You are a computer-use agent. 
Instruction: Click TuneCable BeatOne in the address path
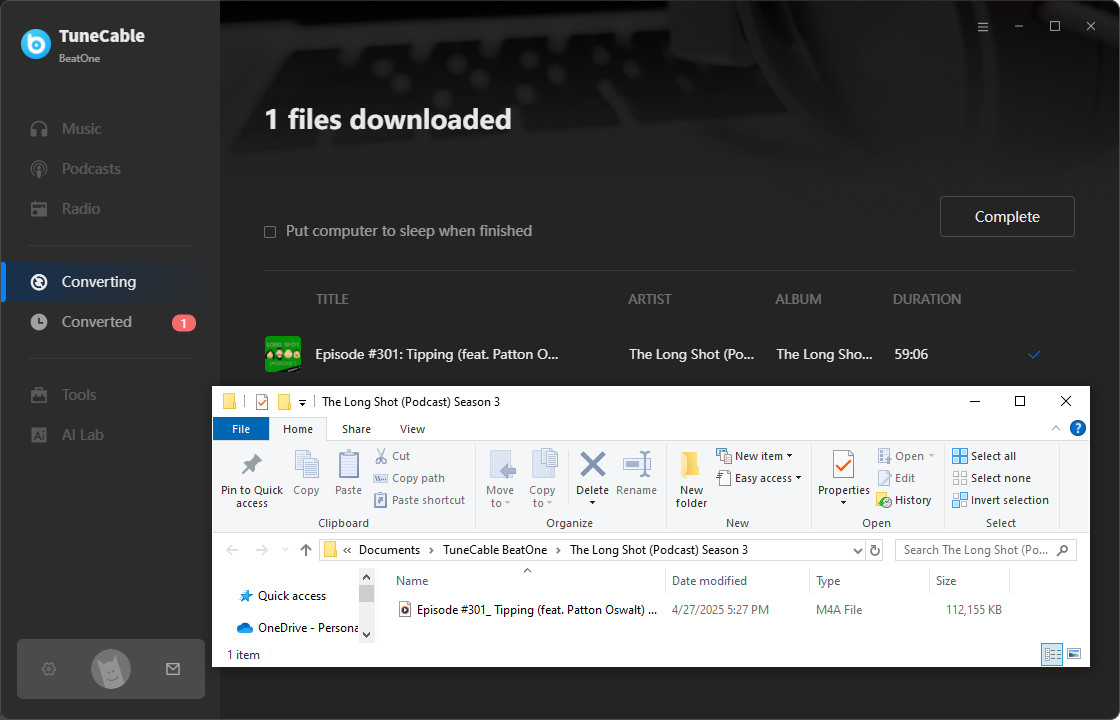(x=495, y=550)
